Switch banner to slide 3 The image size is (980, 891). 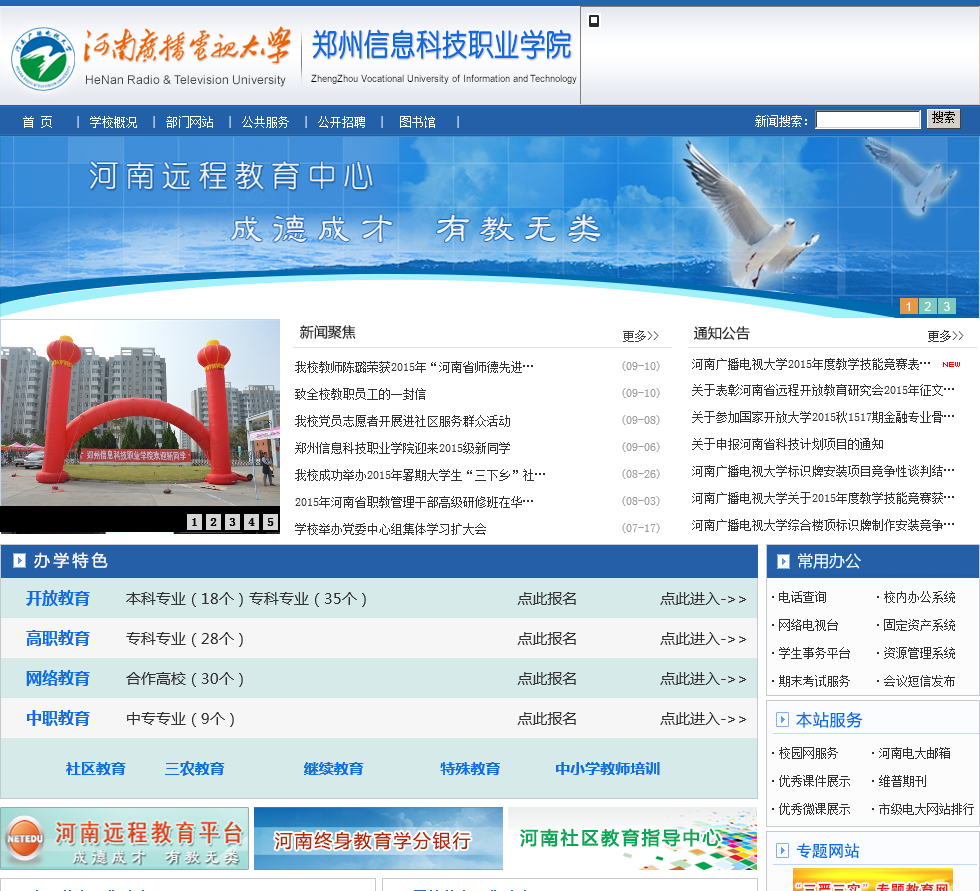(946, 307)
